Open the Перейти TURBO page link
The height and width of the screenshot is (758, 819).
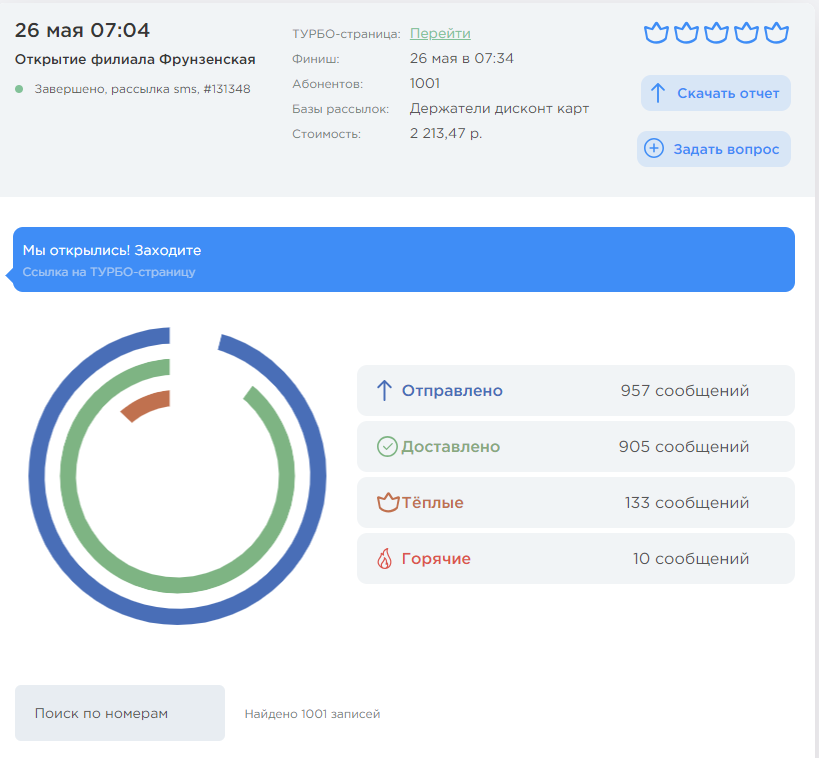click(440, 33)
